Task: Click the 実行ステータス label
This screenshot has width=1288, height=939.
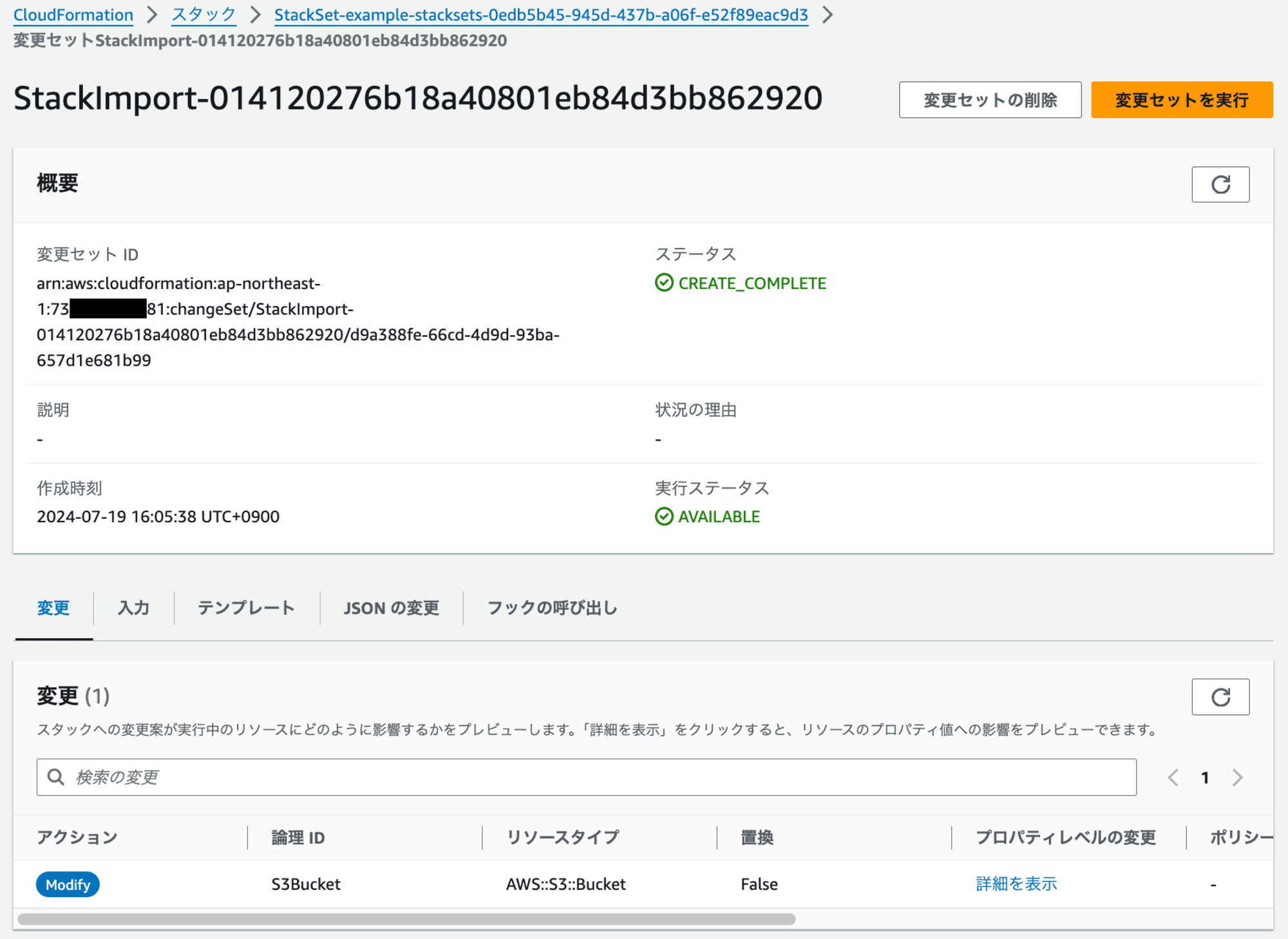Action: click(x=712, y=488)
